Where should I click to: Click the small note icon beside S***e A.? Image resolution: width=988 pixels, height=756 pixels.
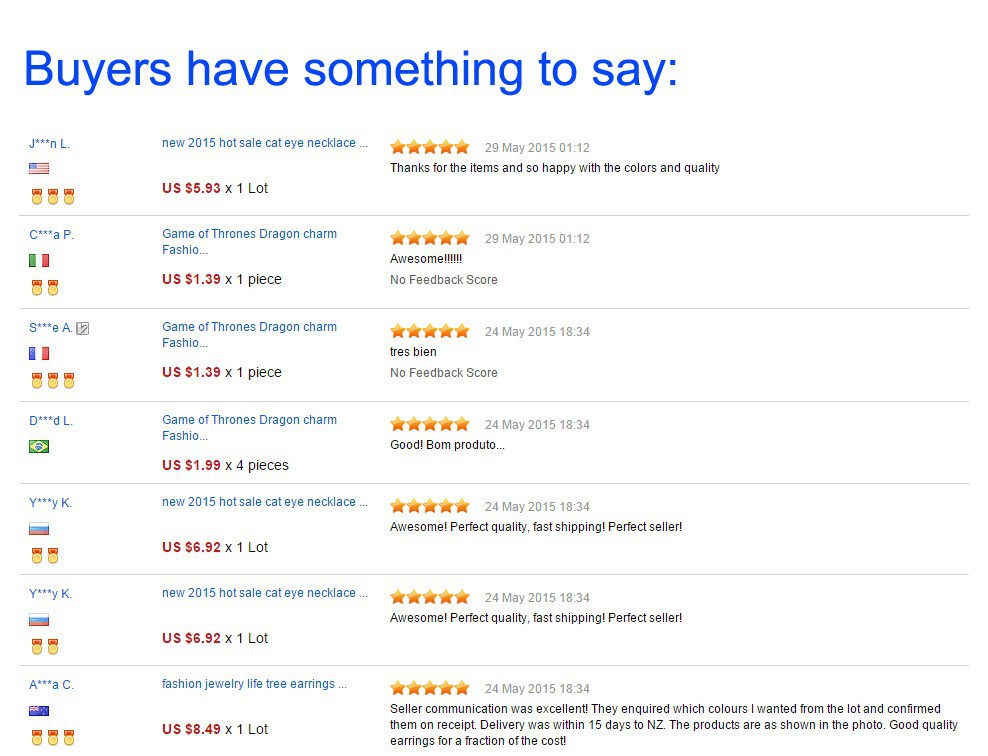click(x=83, y=328)
